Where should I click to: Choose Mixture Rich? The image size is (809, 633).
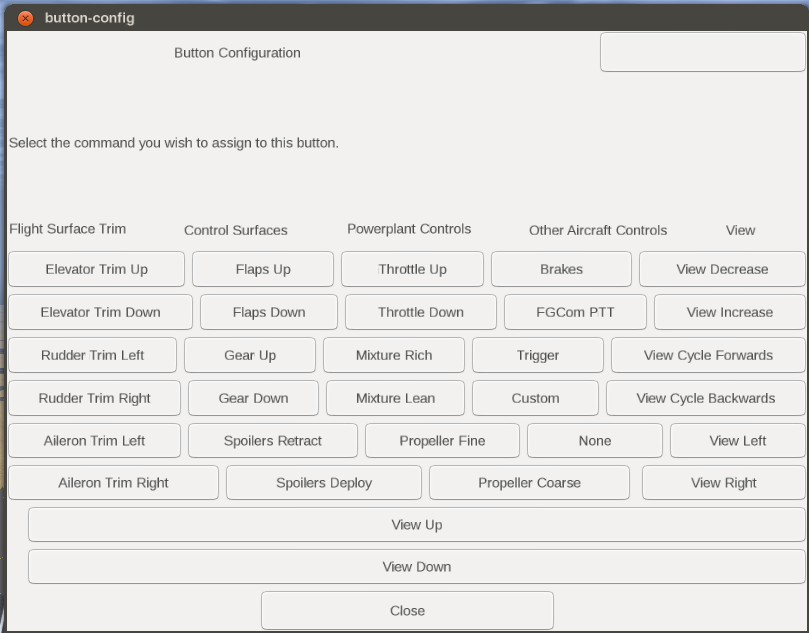pos(394,355)
